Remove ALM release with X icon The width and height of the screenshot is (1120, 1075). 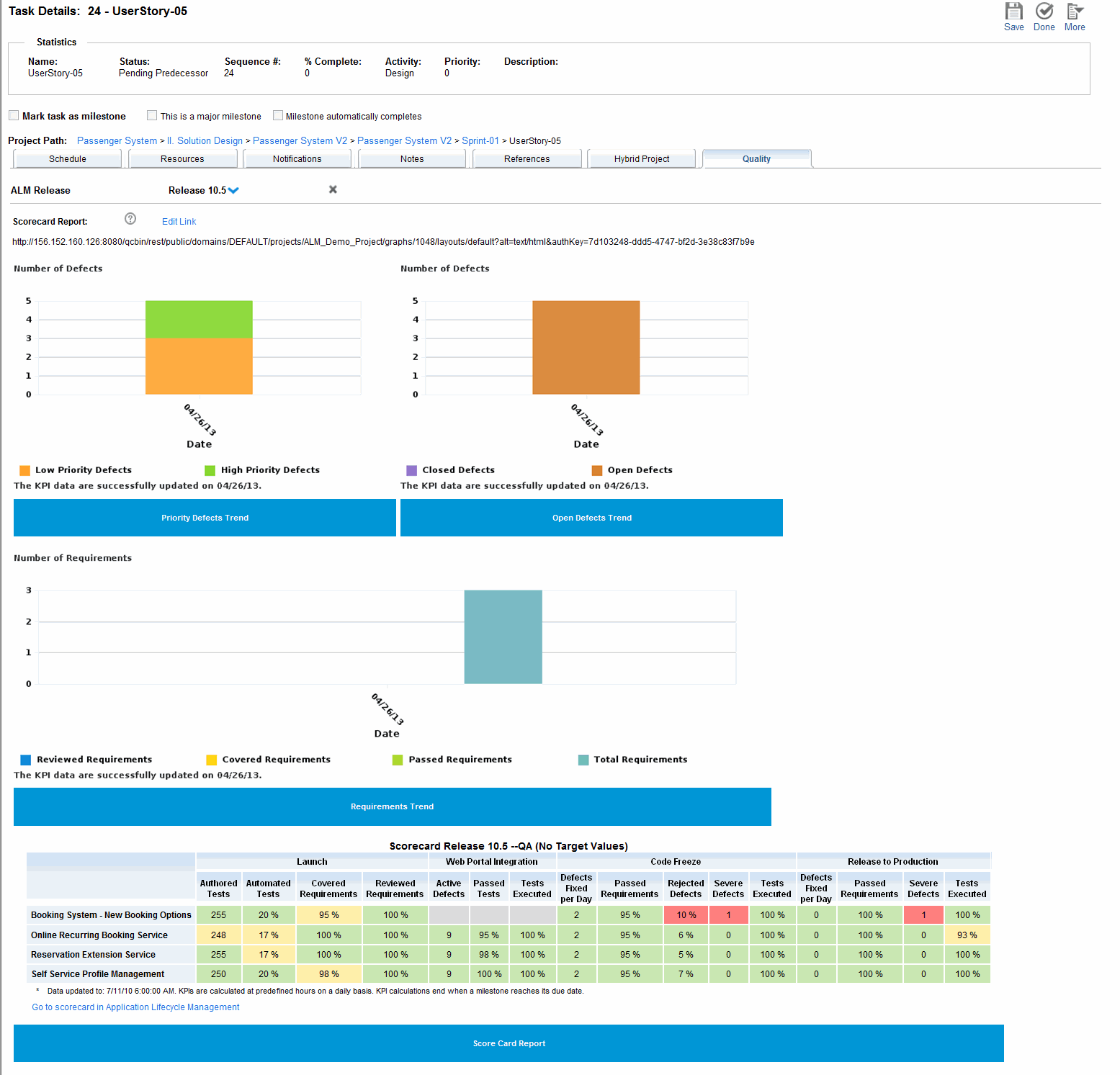[x=333, y=189]
